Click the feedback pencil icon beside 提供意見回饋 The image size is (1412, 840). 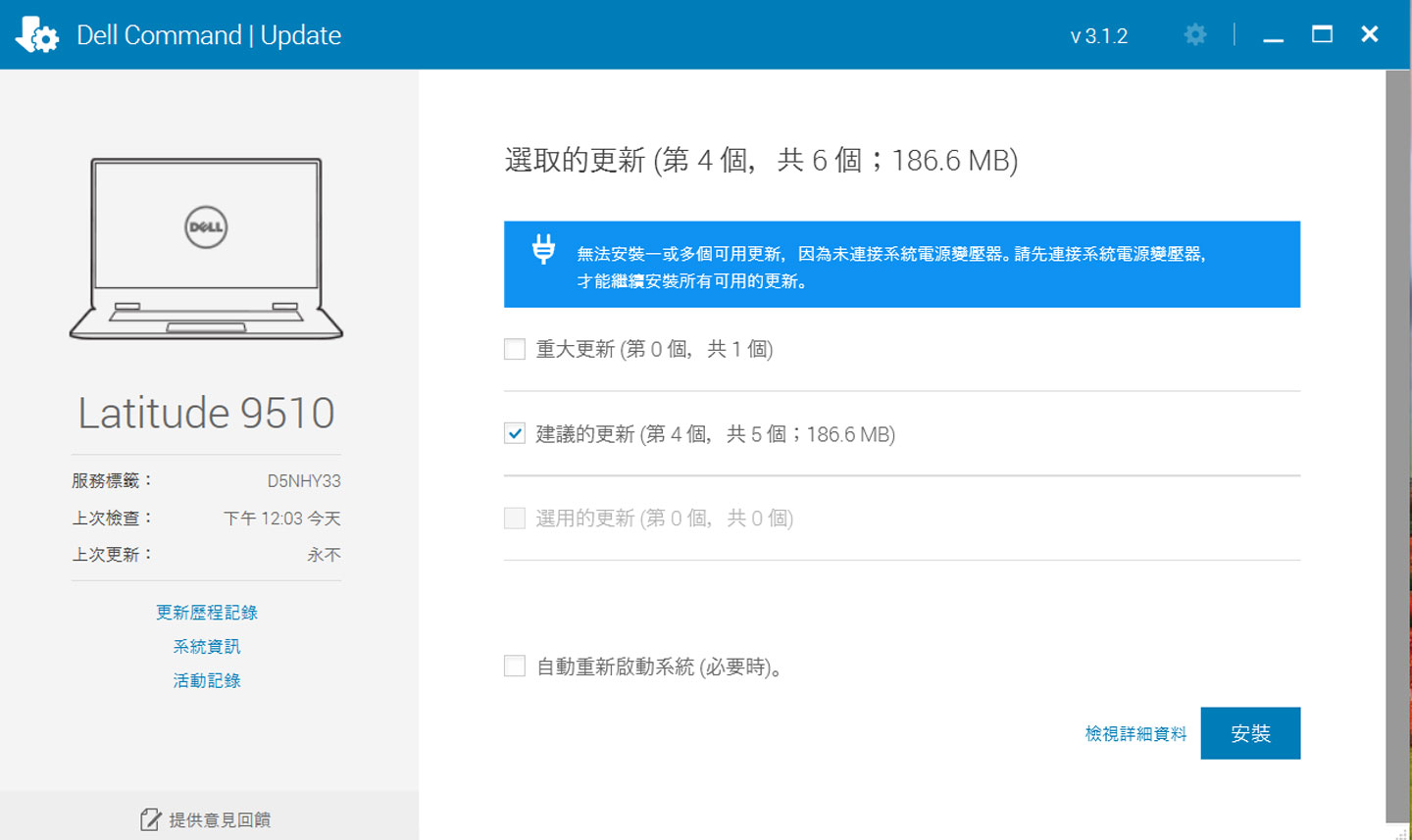[152, 818]
